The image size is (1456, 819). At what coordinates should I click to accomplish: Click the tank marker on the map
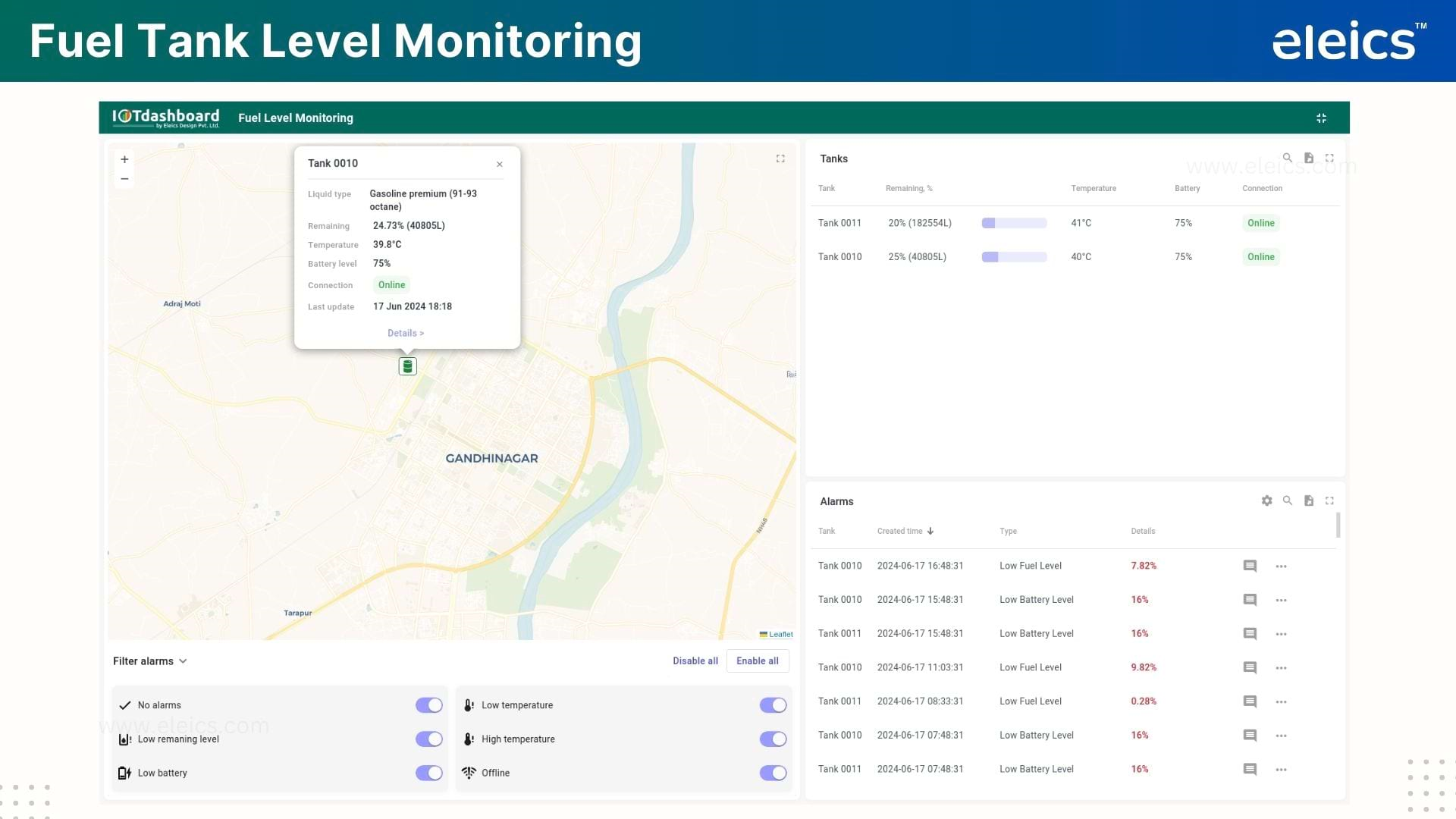click(x=408, y=366)
